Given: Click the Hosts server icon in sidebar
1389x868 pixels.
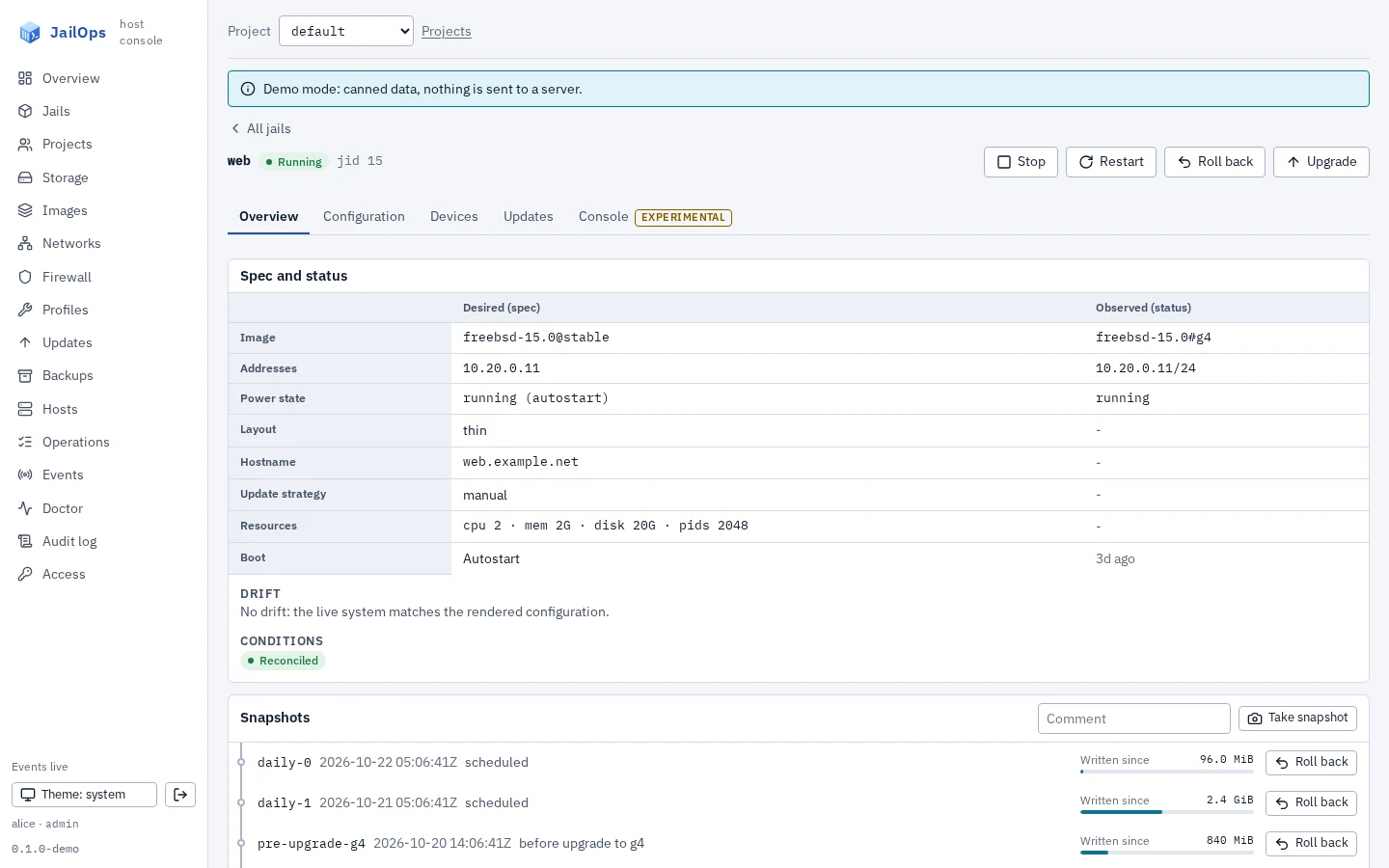Looking at the screenshot, I should point(25,409).
